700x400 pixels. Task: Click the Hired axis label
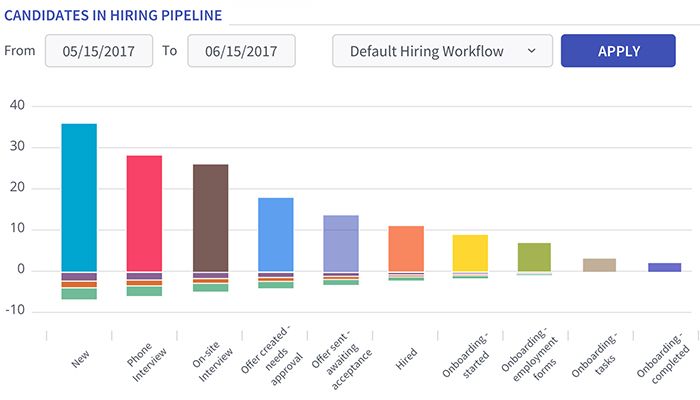406,357
